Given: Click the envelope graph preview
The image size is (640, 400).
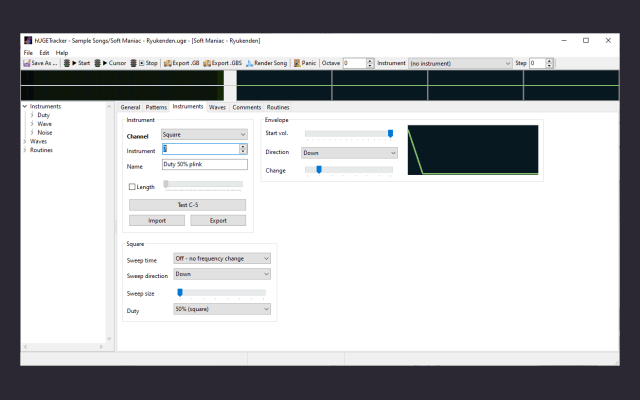Looking at the screenshot, I should click(473, 150).
